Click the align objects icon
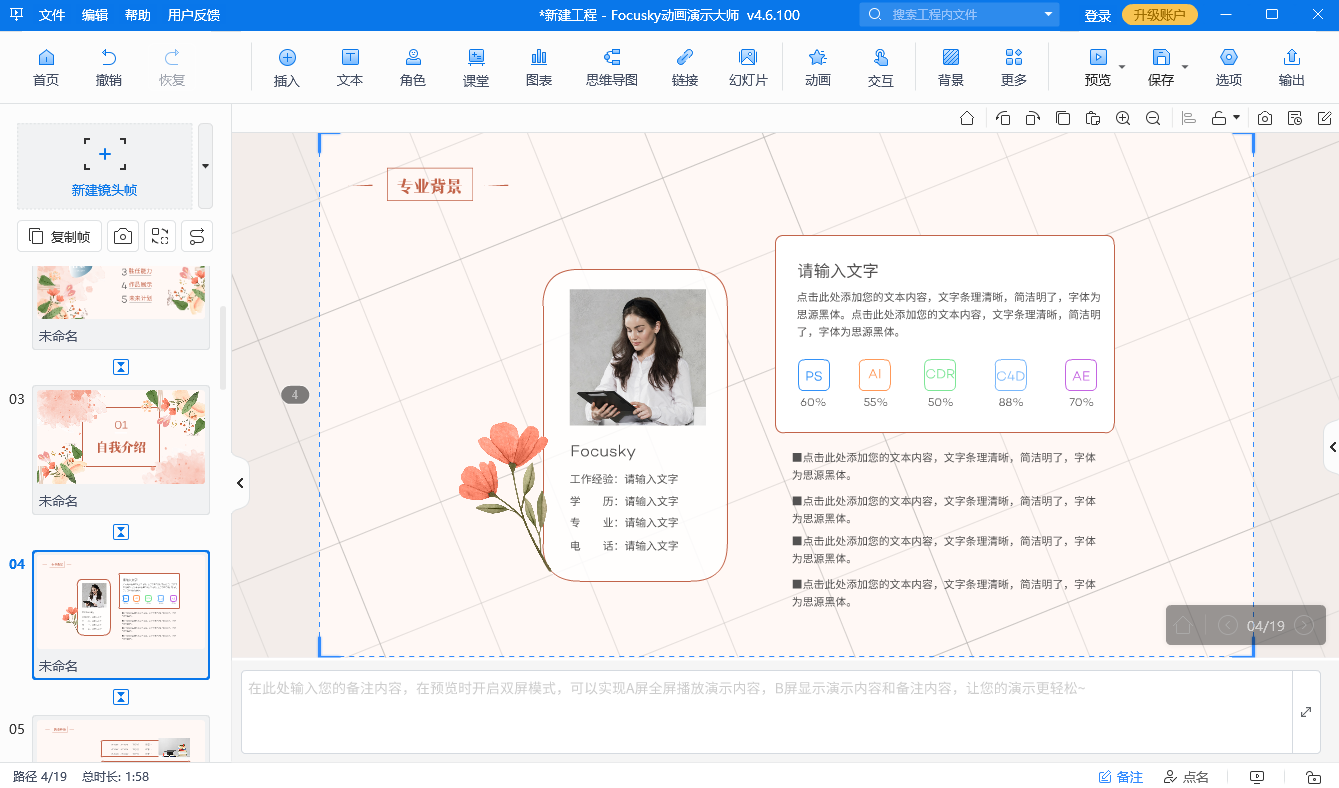This screenshot has height=788, width=1339. [x=1189, y=118]
